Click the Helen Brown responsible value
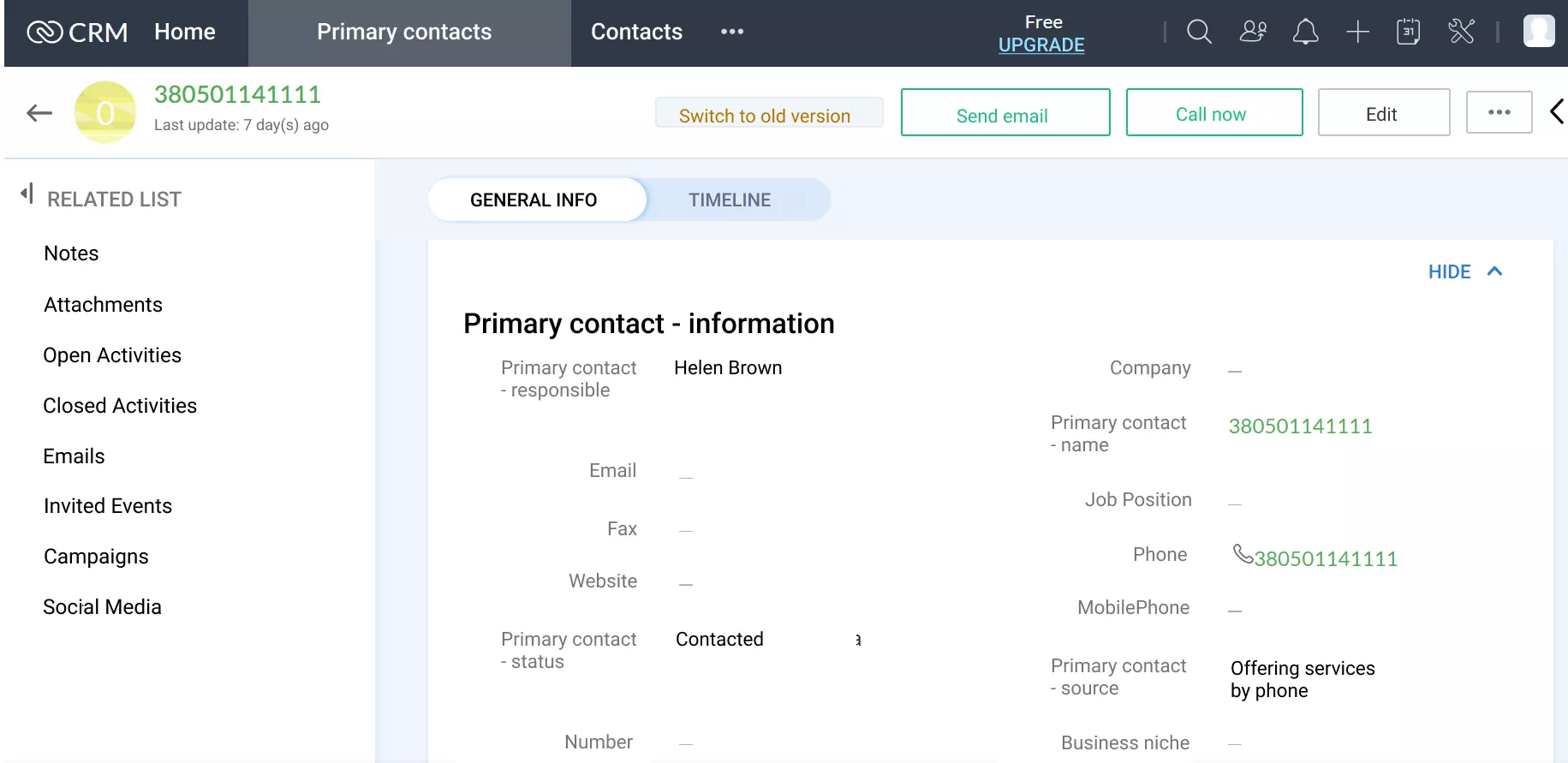 point(728,368)
